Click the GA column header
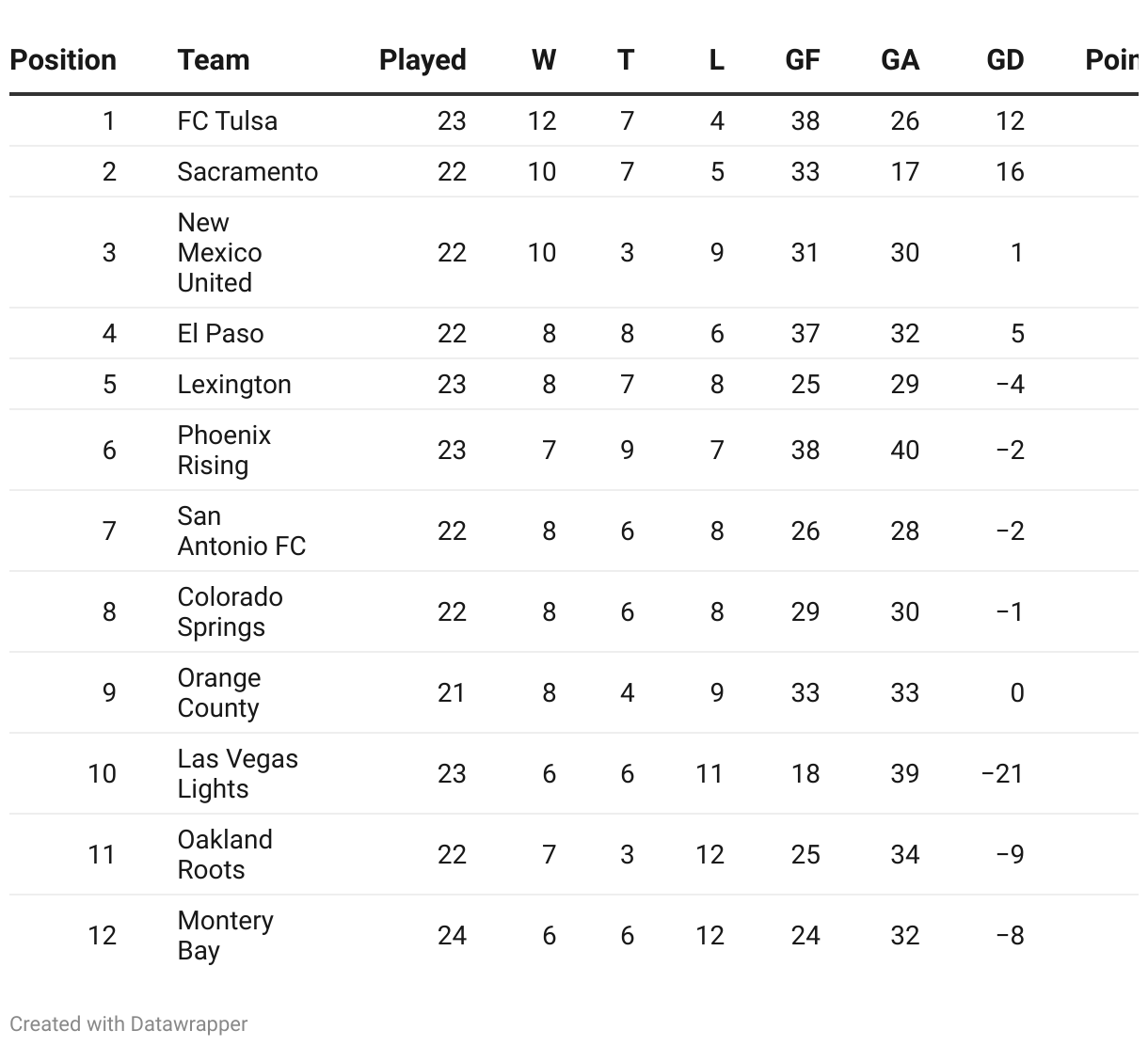This screenshot has width=1148, height=1046. [900, 60]
